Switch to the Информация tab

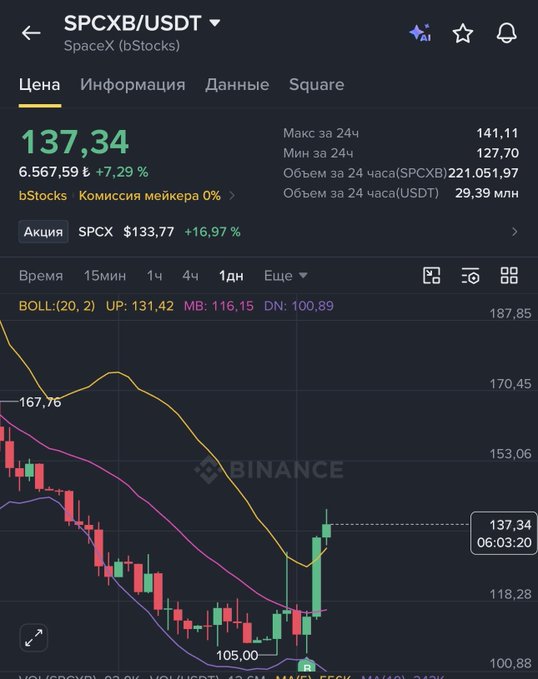(133, 84)
